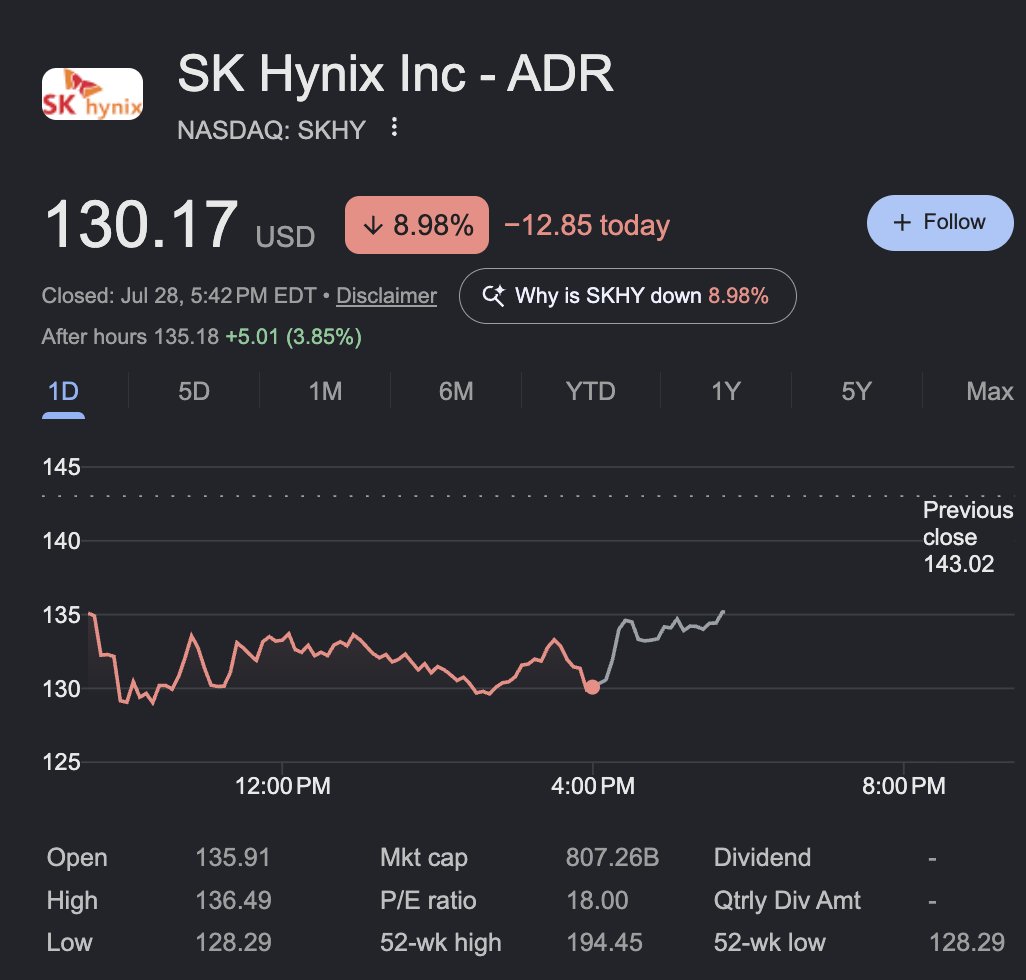Select the Max chart tab
The height and width of the screenshot is (980, 1026).
989,391
